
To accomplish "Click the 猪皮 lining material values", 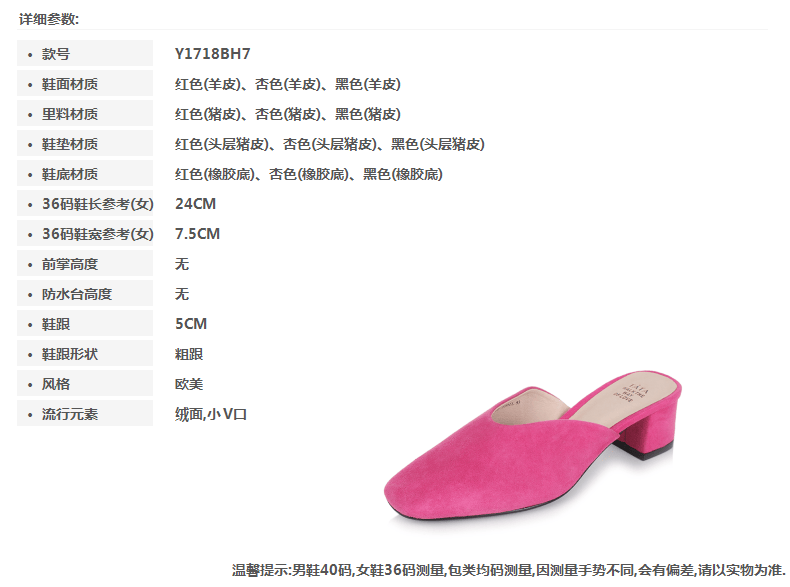I will [x=288, y=114].
